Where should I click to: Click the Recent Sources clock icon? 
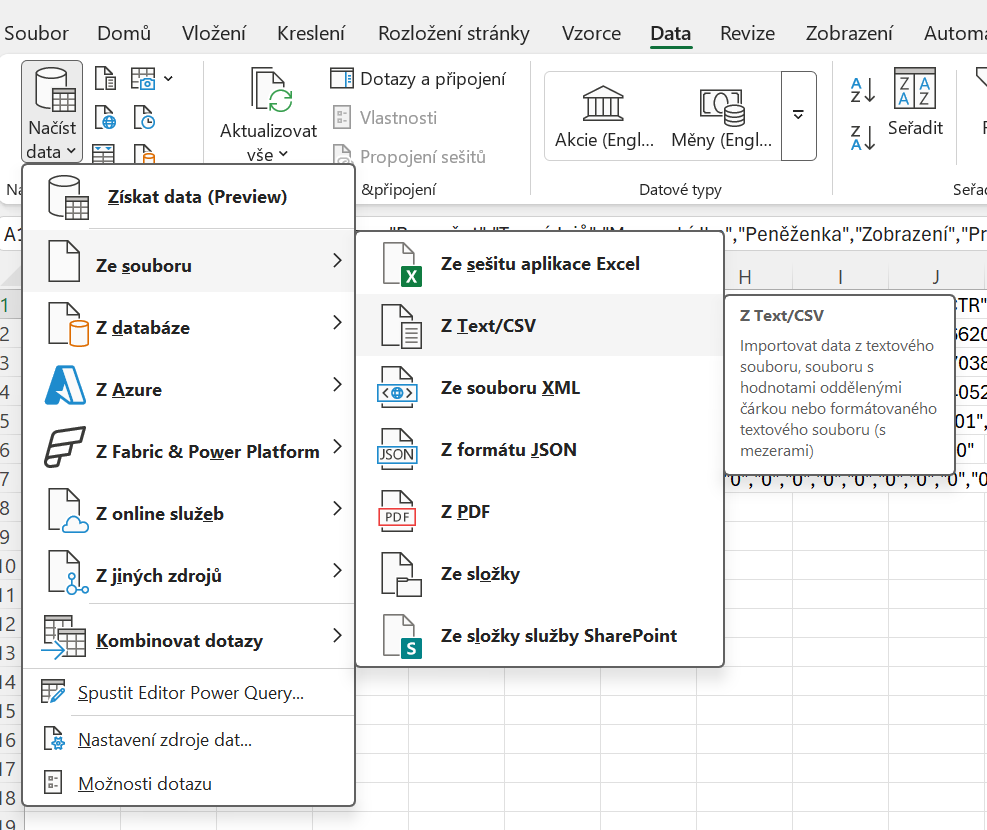pyautogui.click(x=144, y=118)
